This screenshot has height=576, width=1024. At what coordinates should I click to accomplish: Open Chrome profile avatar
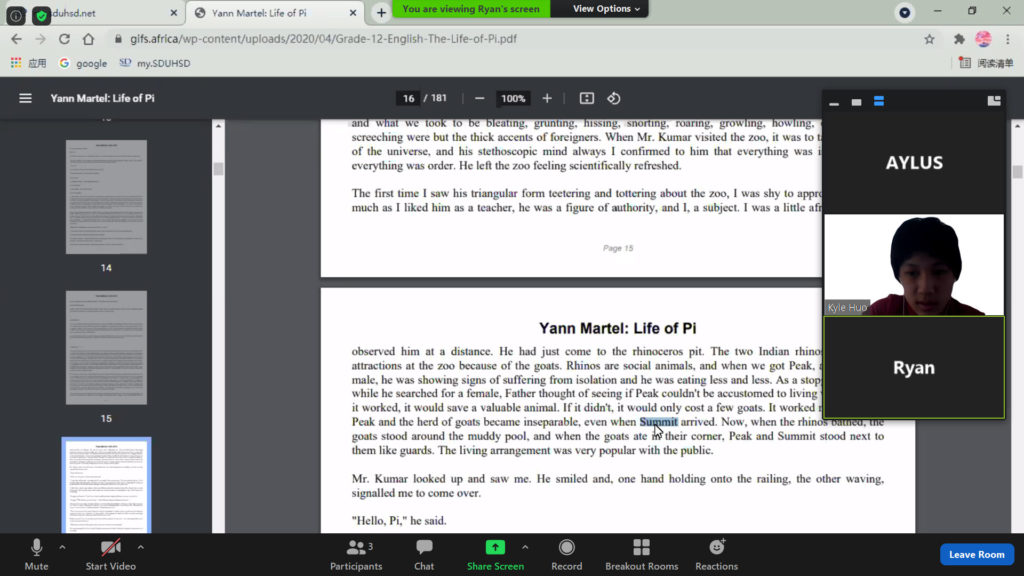point(983,39)
